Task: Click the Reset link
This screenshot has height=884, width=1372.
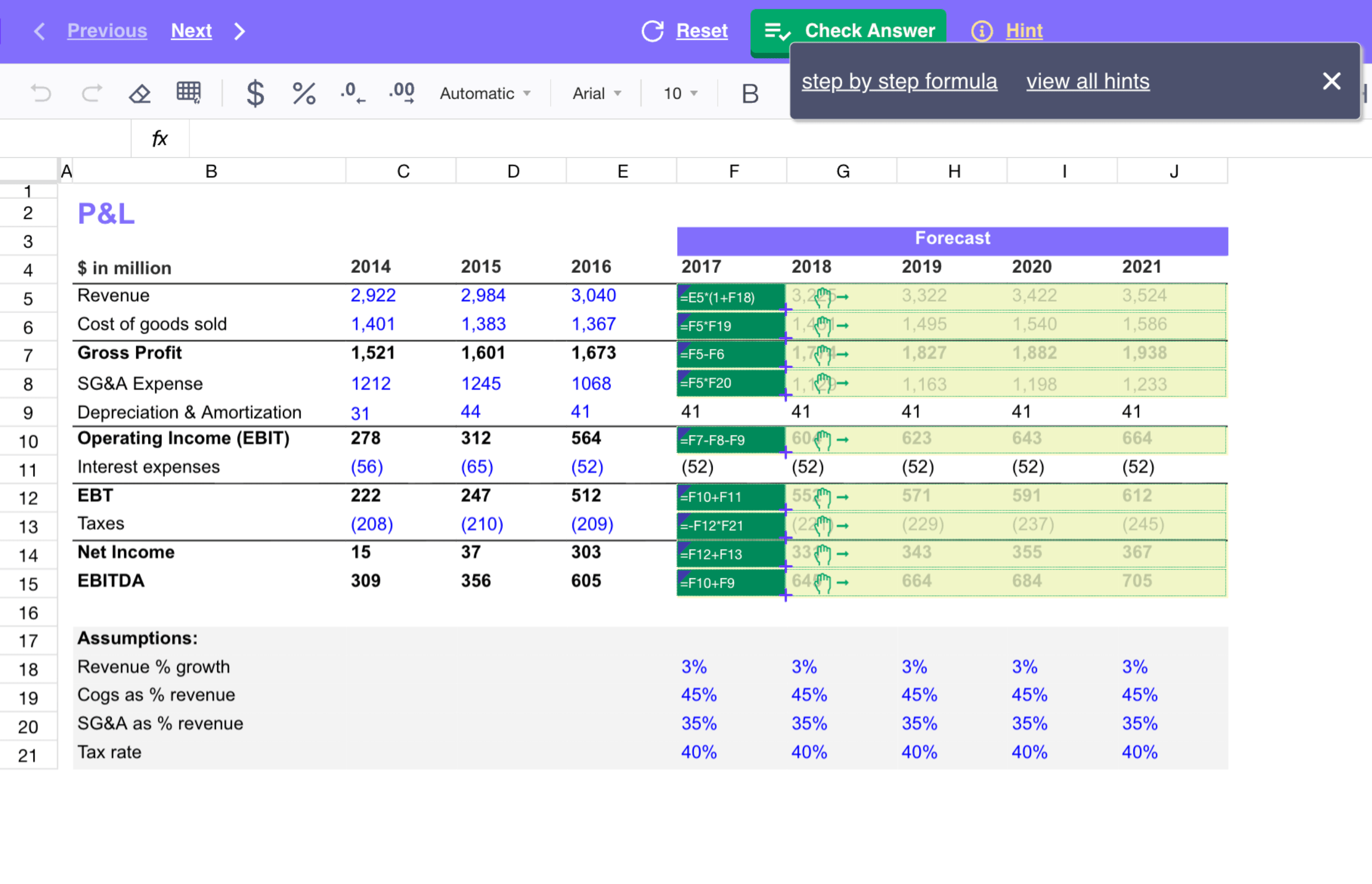Action: pos(701,30)
